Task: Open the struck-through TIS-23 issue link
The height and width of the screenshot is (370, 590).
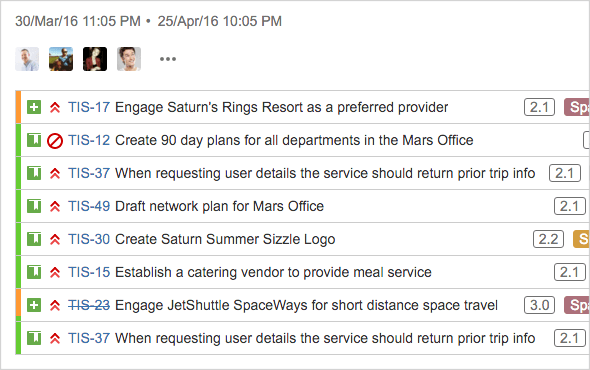Action: [89, 305]
